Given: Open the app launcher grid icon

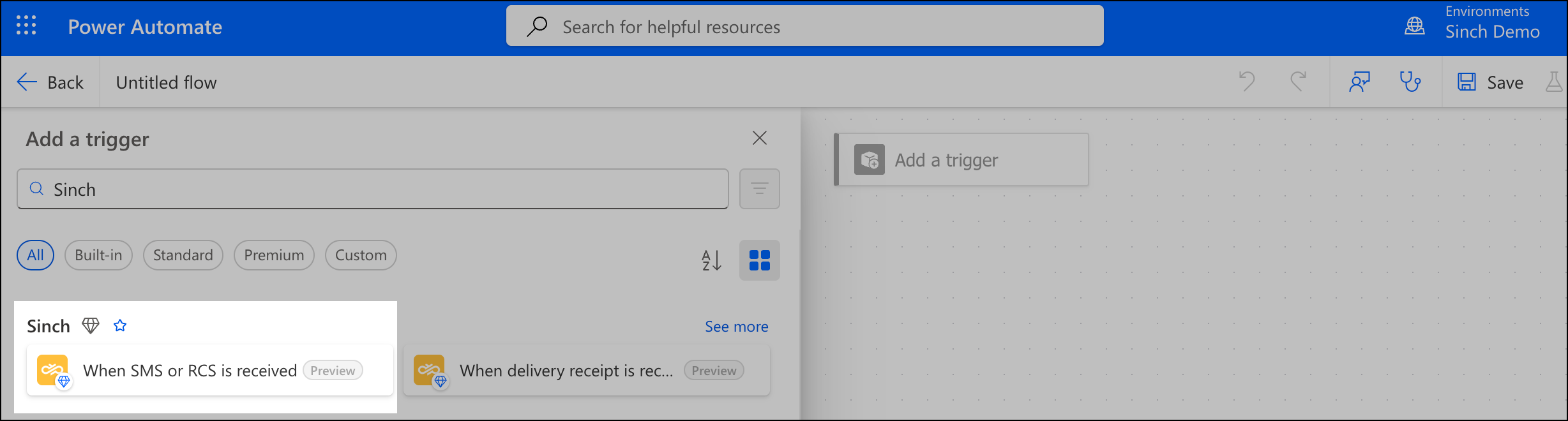Looking at the screenshot, I should [x=26, y=26].
